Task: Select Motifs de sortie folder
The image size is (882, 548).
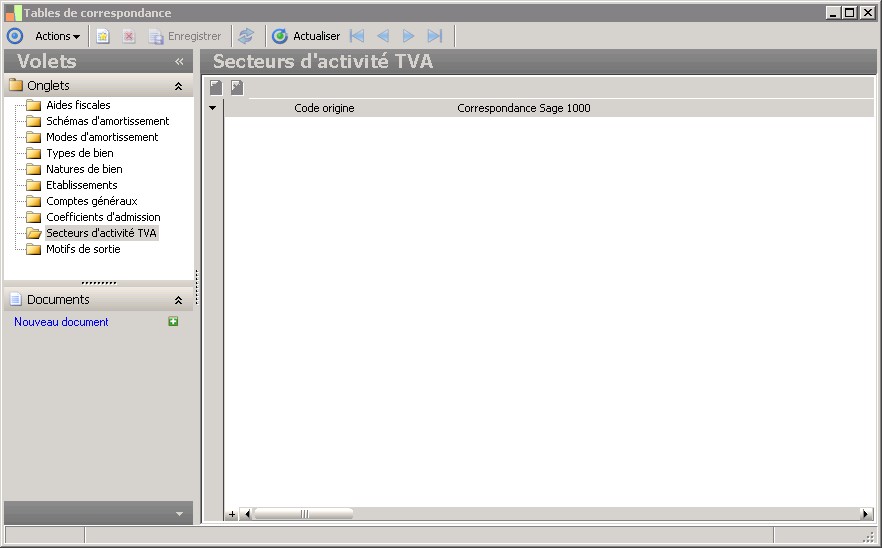Action: tap(83, 249)
